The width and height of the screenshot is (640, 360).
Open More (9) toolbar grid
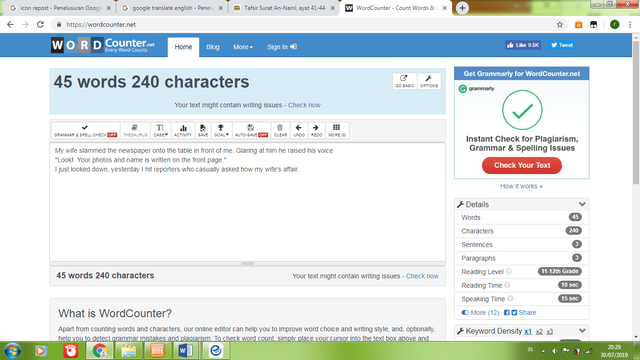pos(337,131)
